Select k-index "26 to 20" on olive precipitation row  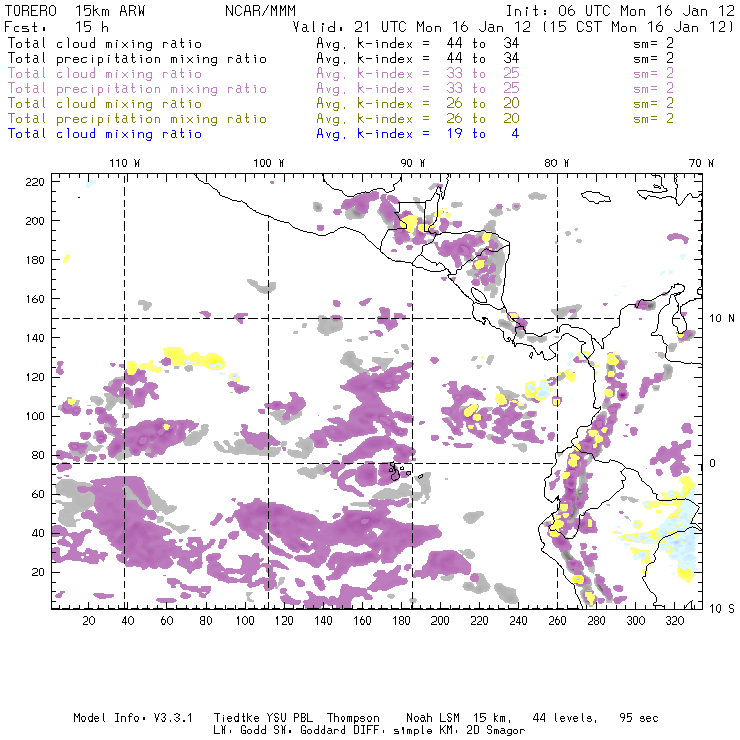483,118
